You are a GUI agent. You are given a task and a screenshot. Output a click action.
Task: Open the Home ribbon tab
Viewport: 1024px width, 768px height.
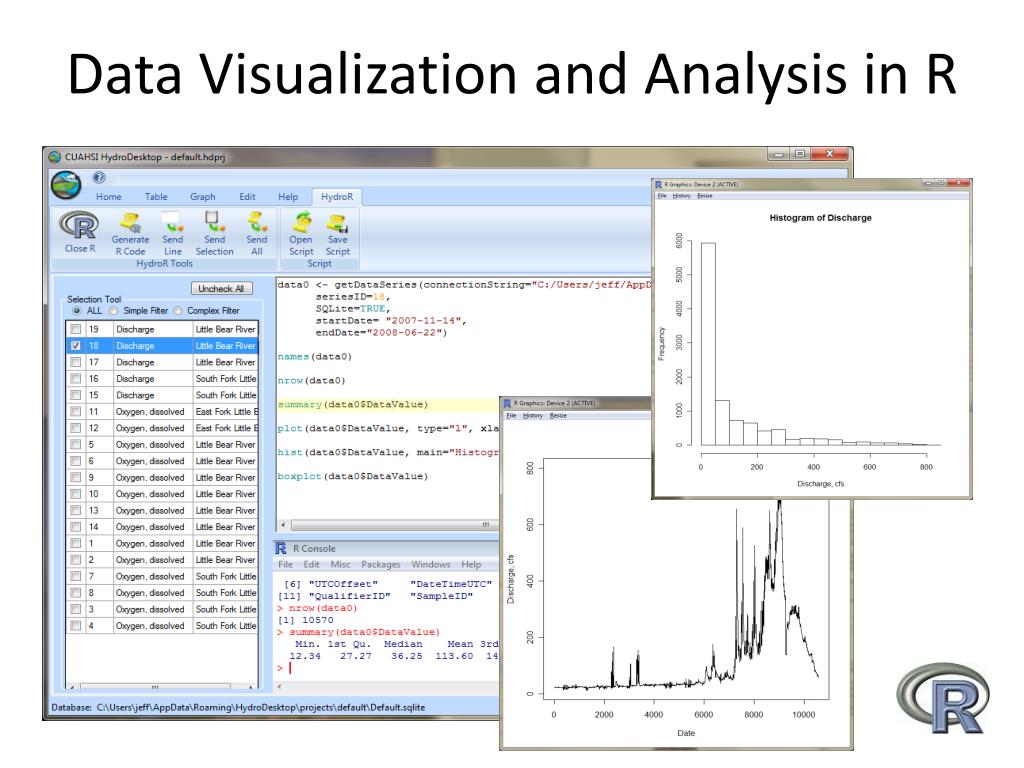pyautogui.click(x=108, y=197)
